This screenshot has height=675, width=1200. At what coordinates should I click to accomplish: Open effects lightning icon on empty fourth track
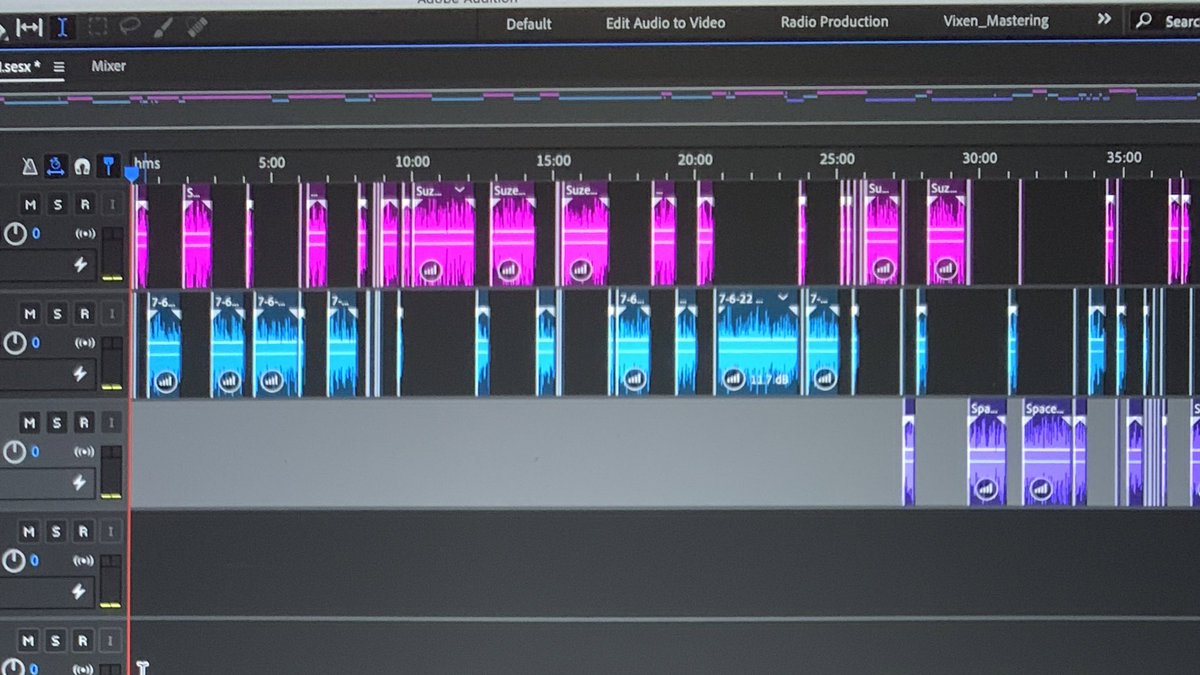(80, 591)
